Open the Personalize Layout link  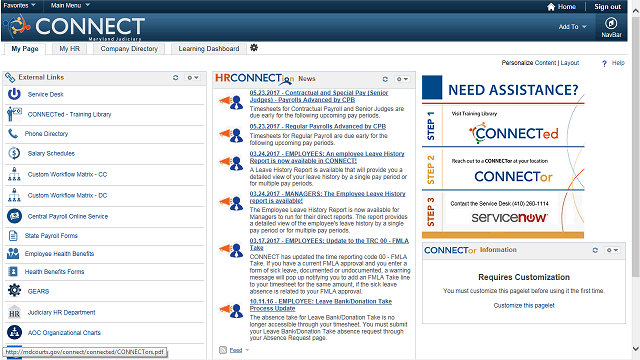[x=570, y=63]
